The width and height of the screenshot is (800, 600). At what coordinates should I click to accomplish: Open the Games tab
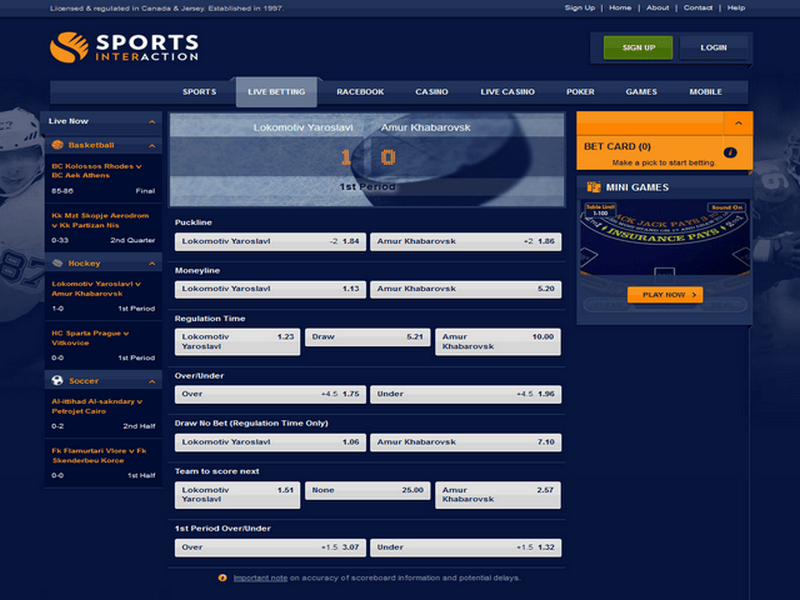[641, 92]
